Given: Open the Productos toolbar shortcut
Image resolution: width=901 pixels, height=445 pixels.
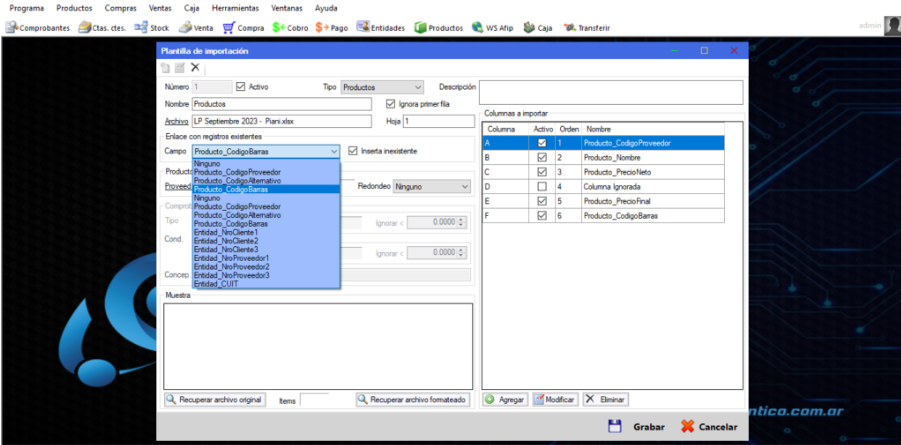Looking at the screenshot, I should [x=438, y=28].
